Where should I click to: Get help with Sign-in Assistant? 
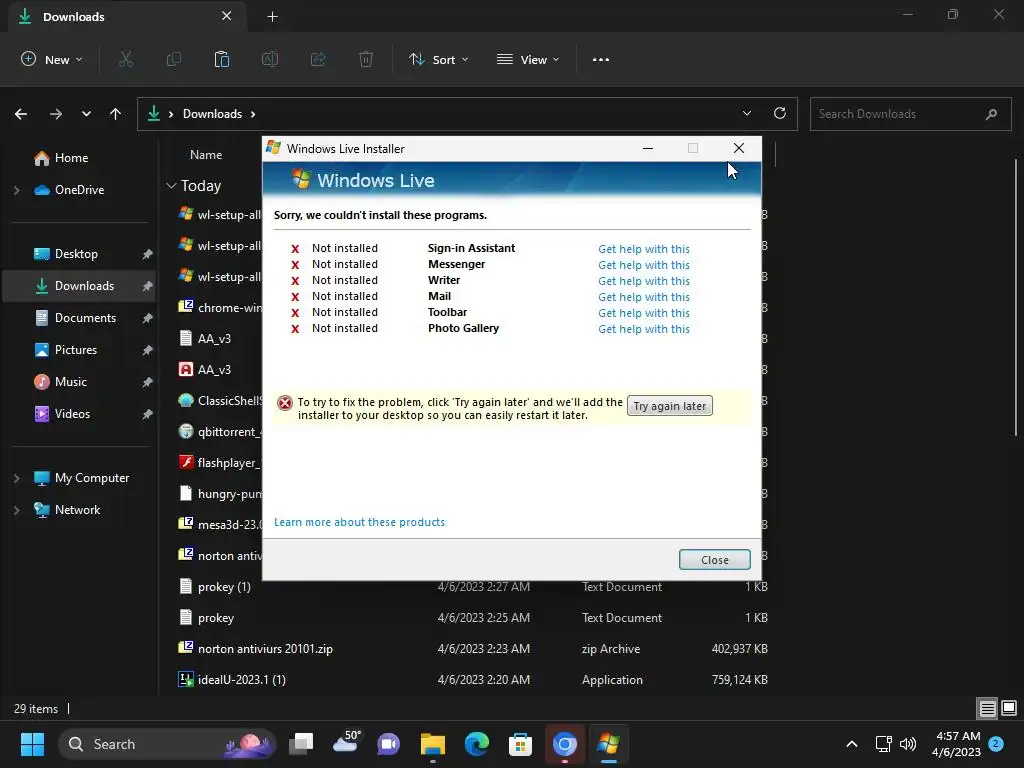[644, 249]
